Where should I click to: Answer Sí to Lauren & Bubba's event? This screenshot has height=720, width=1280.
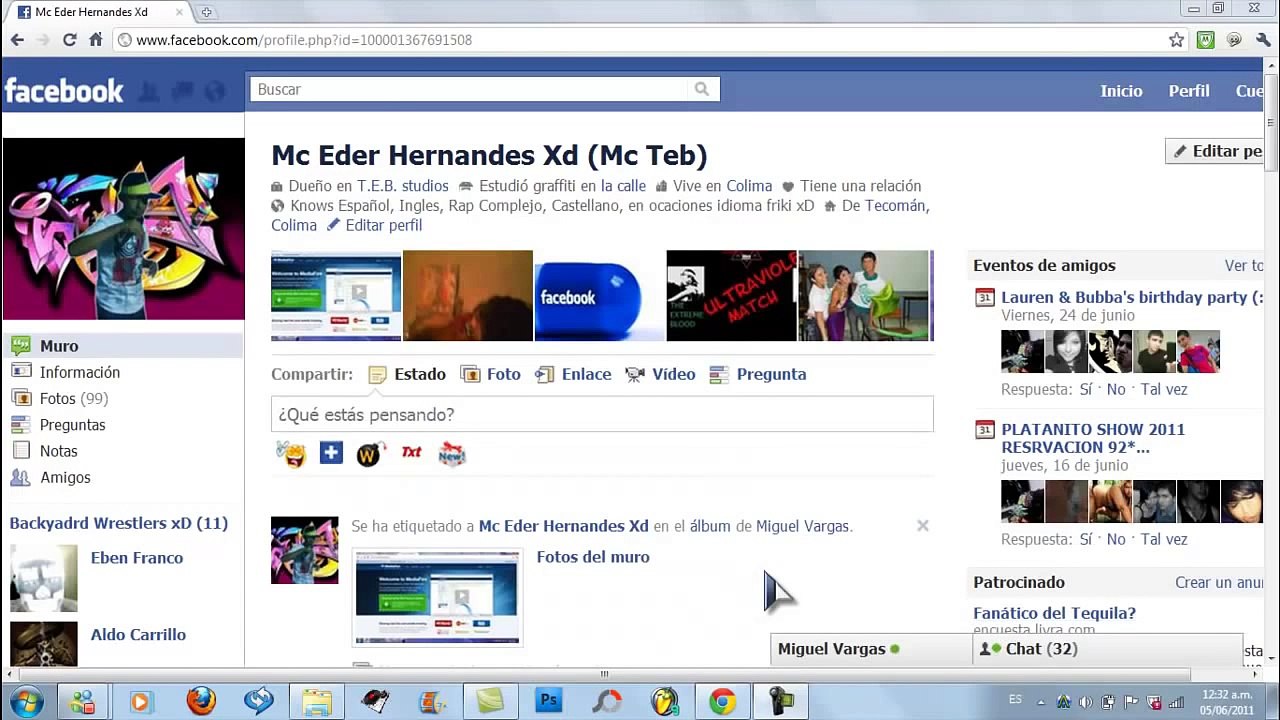coord(1087,390)
